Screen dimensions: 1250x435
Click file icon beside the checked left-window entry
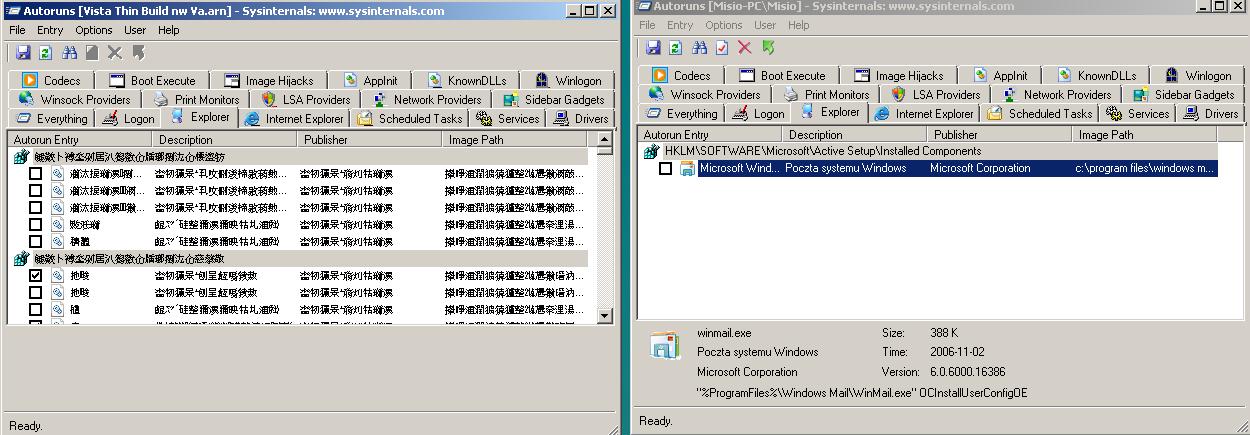click(x=58, y=276)
